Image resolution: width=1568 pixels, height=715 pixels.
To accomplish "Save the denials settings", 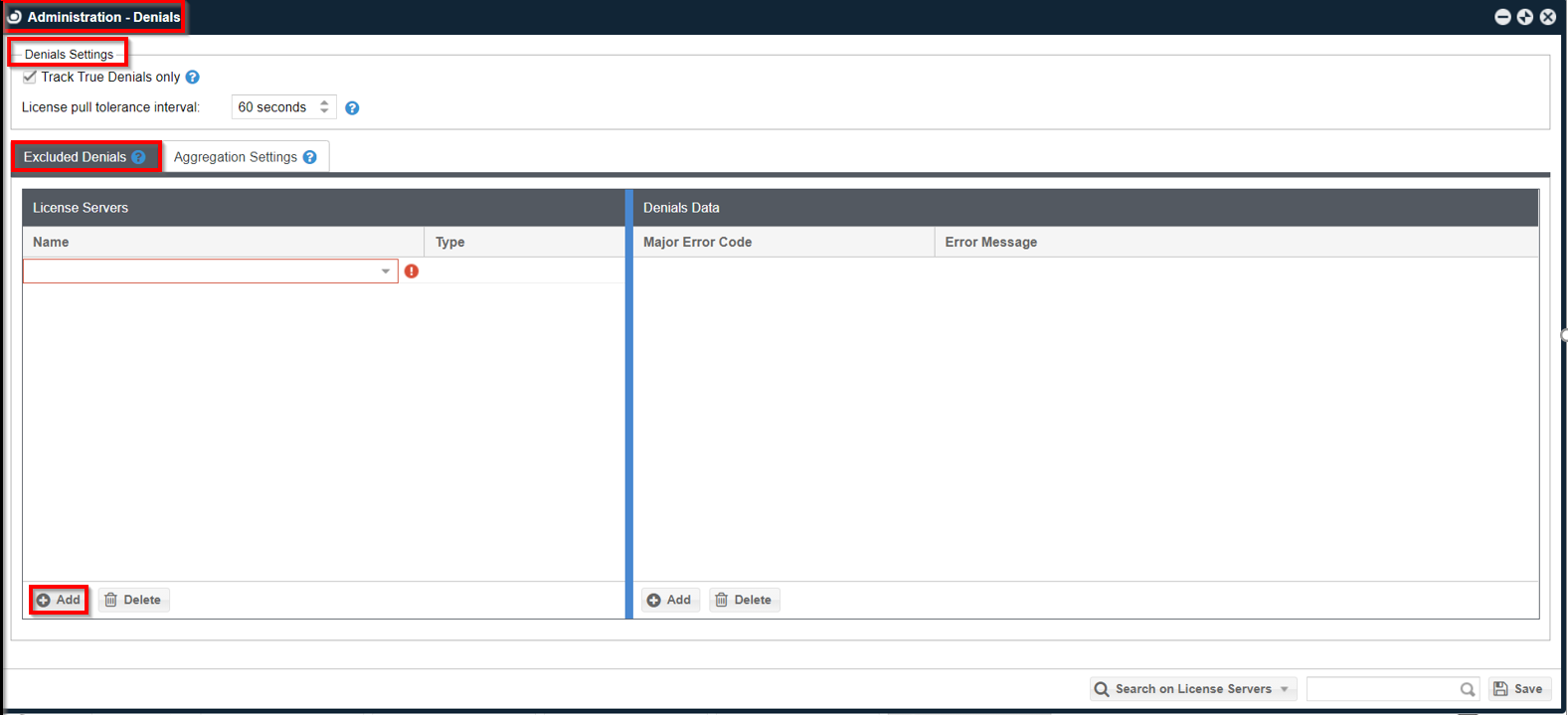I will click(x=1519, y=689).
